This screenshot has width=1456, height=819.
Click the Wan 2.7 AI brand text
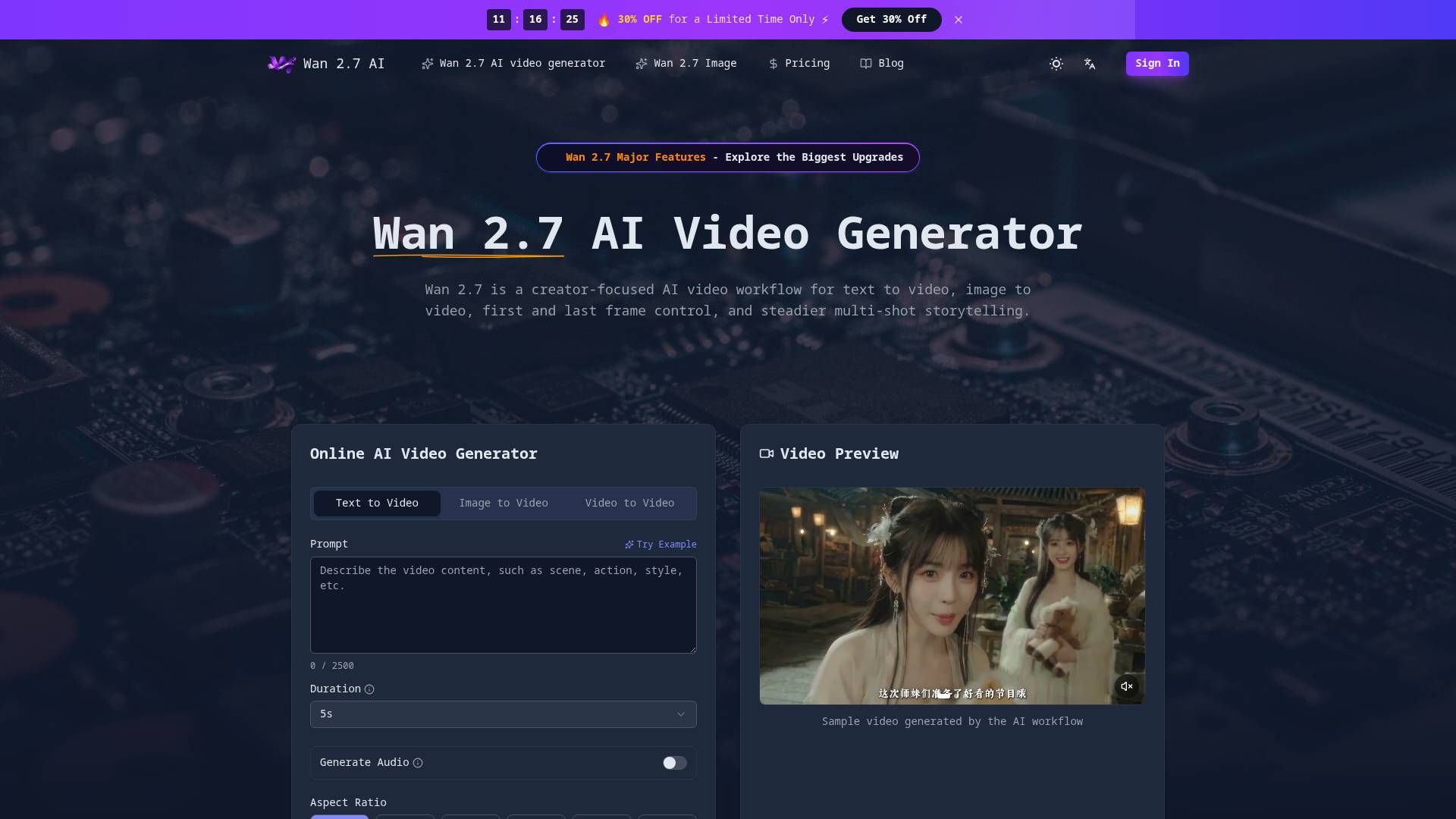click(344, 64)
